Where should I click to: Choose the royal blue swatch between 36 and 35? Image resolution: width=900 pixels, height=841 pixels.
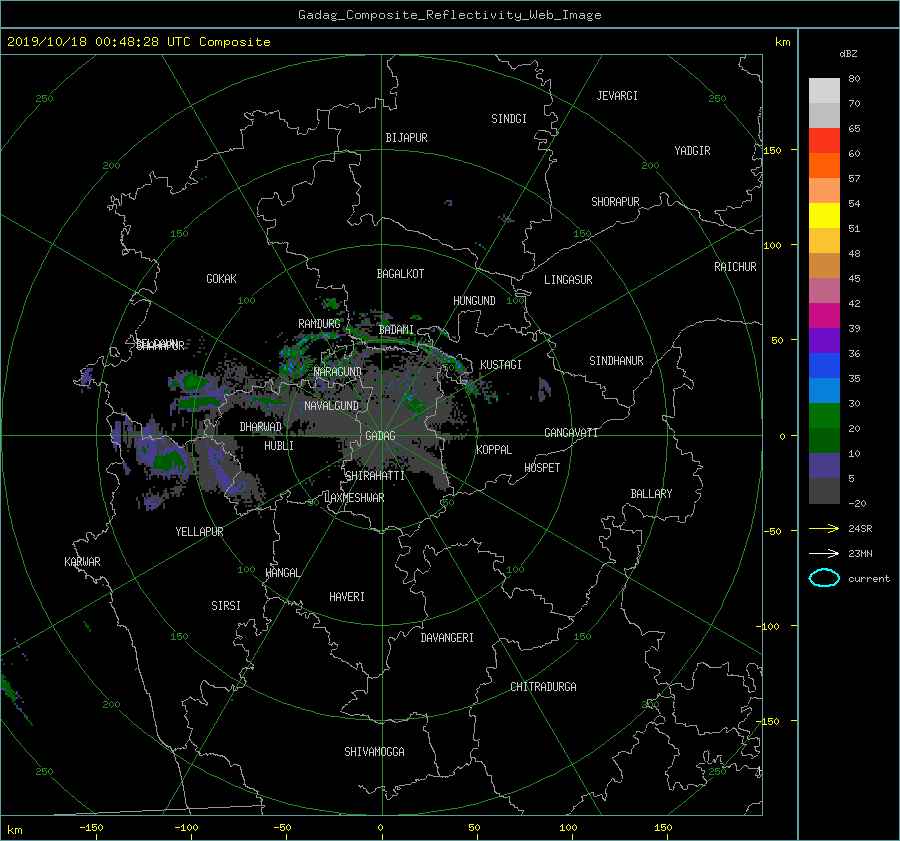pyautogui.click(x=824, y=365)
